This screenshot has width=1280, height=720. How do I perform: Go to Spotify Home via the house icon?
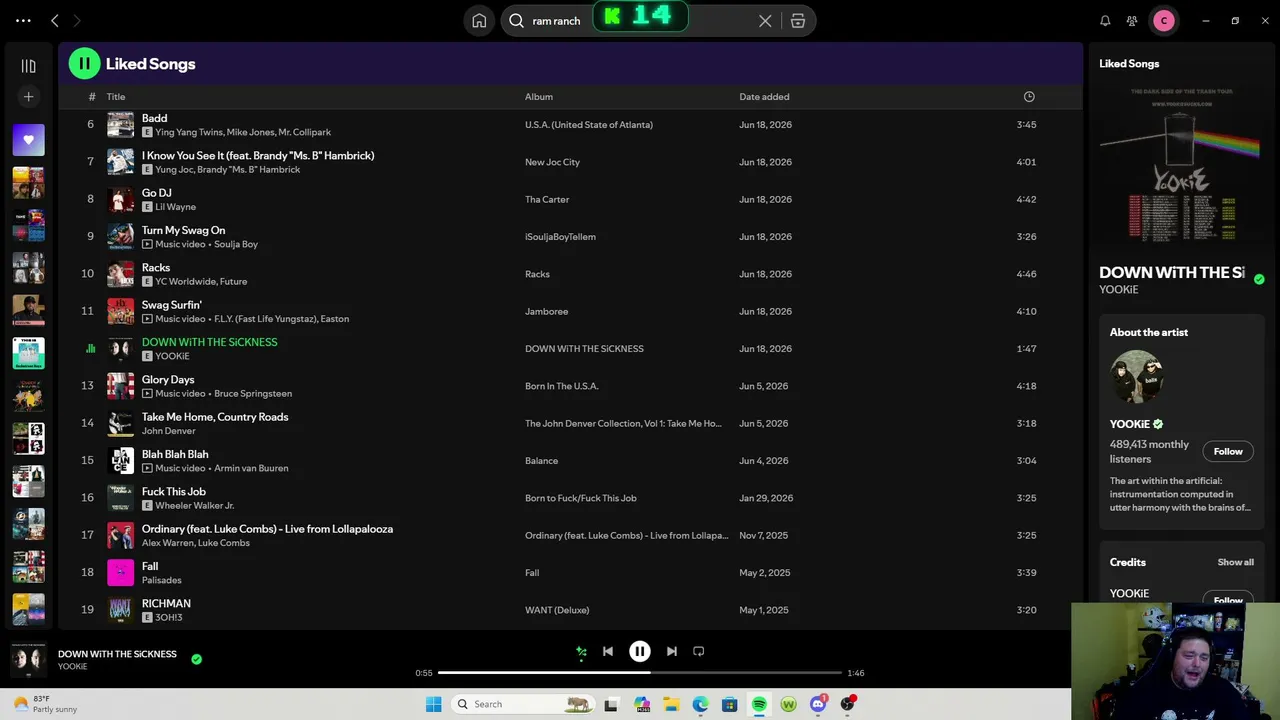click(x=479, y=21)
